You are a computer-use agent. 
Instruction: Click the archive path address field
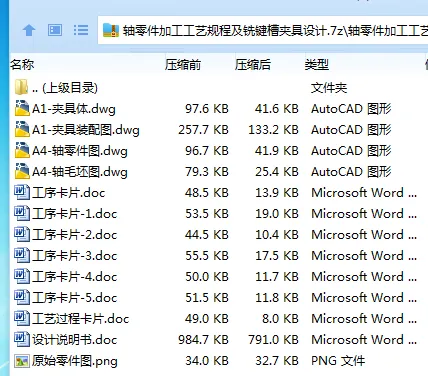point(263,30)
